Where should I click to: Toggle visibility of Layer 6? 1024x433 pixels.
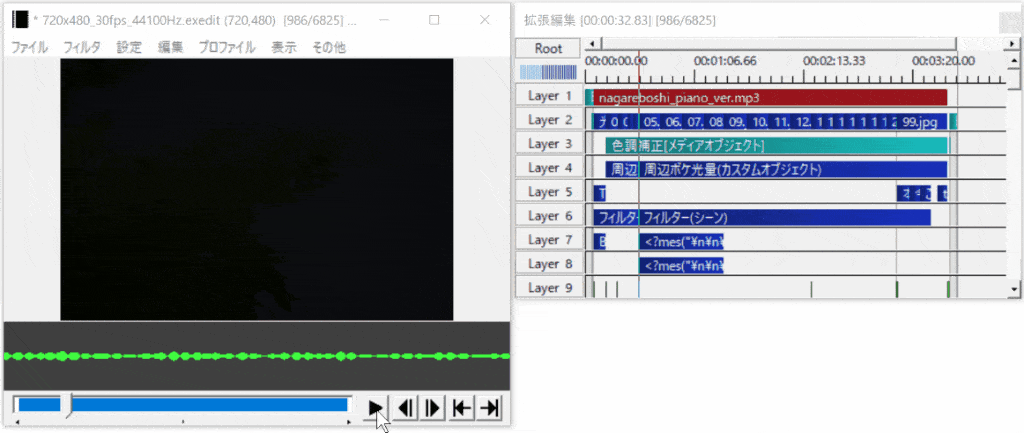(548, 216)
